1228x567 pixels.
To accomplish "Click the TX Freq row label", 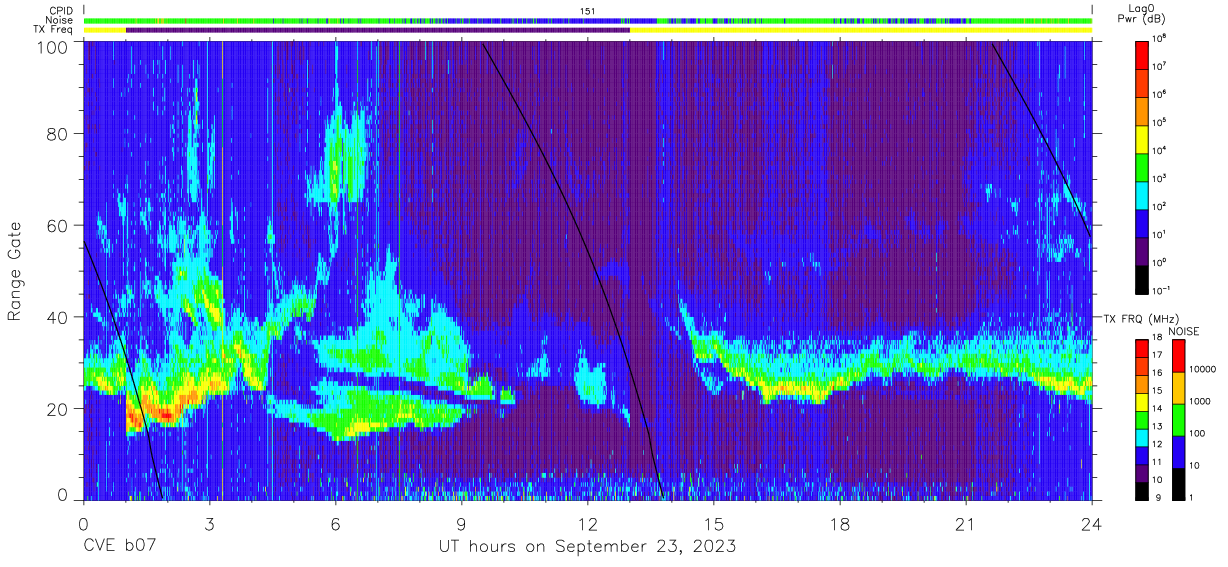I will [51, 30].
